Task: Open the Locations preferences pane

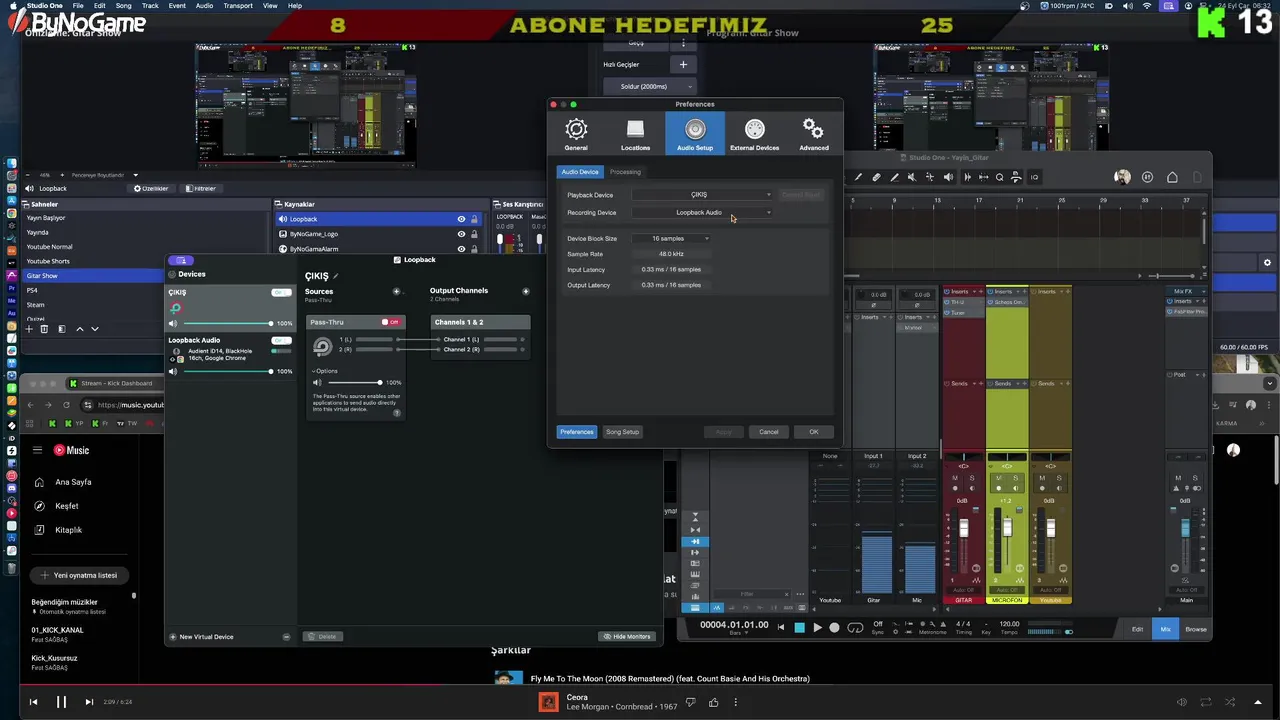Action: coord(635,133)
